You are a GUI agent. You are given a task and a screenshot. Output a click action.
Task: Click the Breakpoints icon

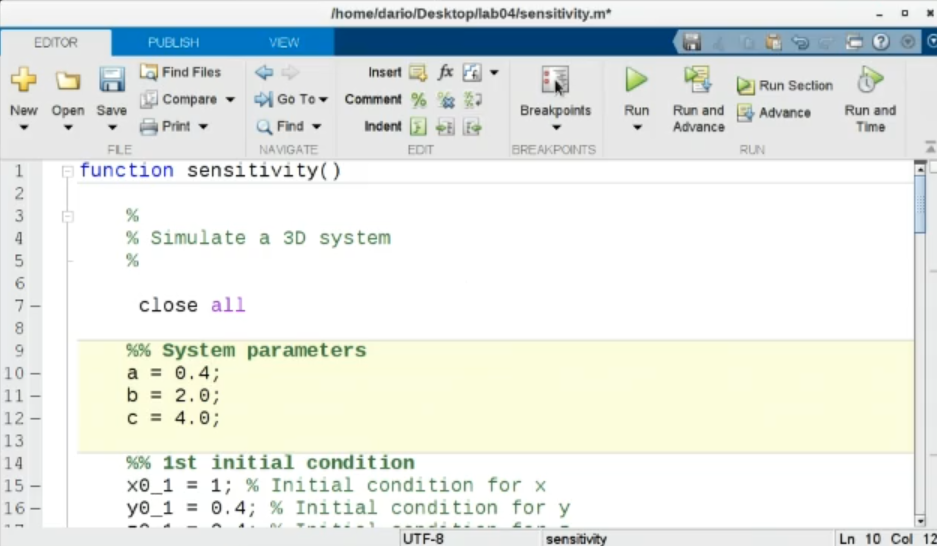(555, 80)
